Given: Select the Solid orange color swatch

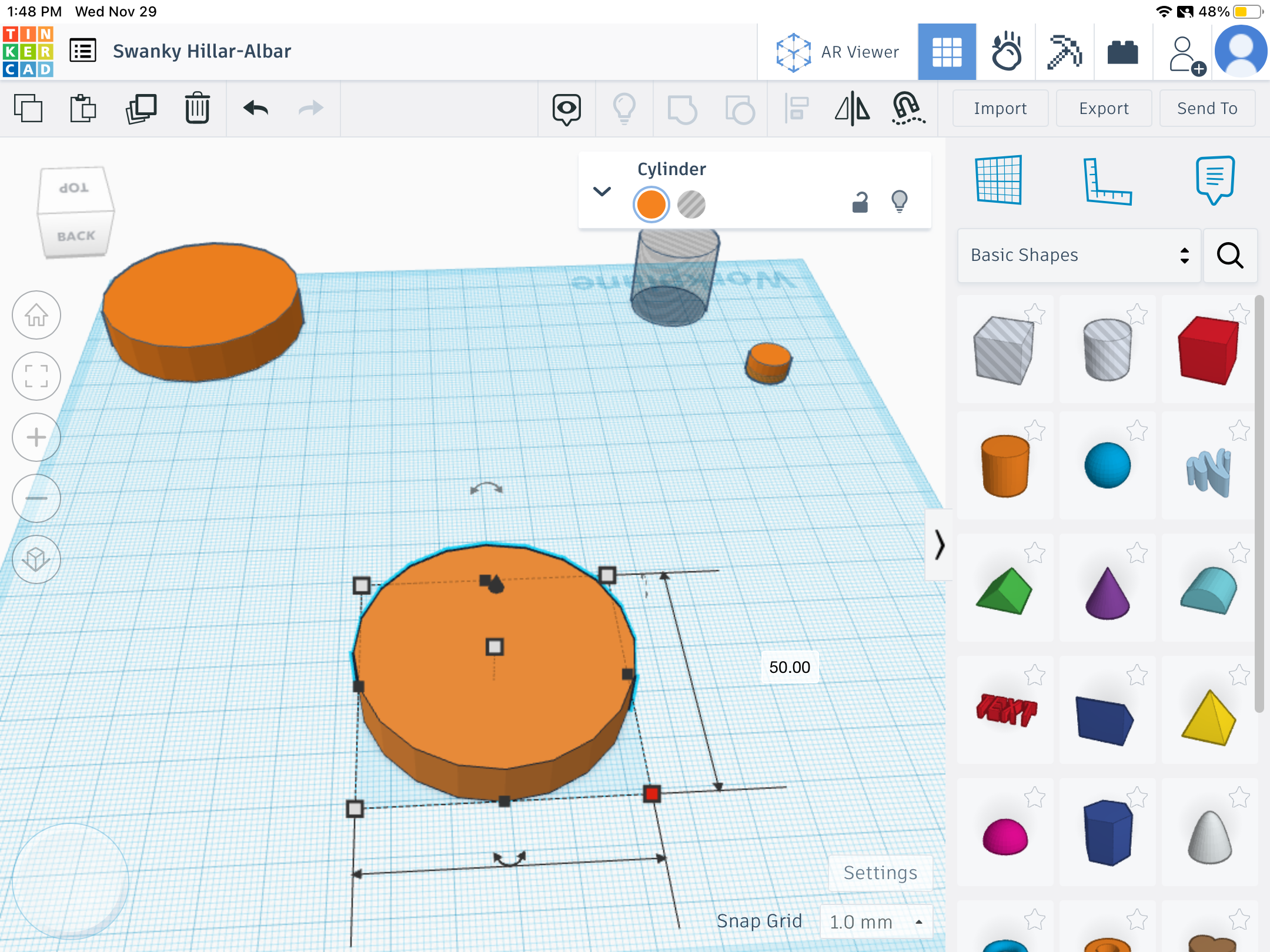Looking at the screenshot, I should click(651, 205).
